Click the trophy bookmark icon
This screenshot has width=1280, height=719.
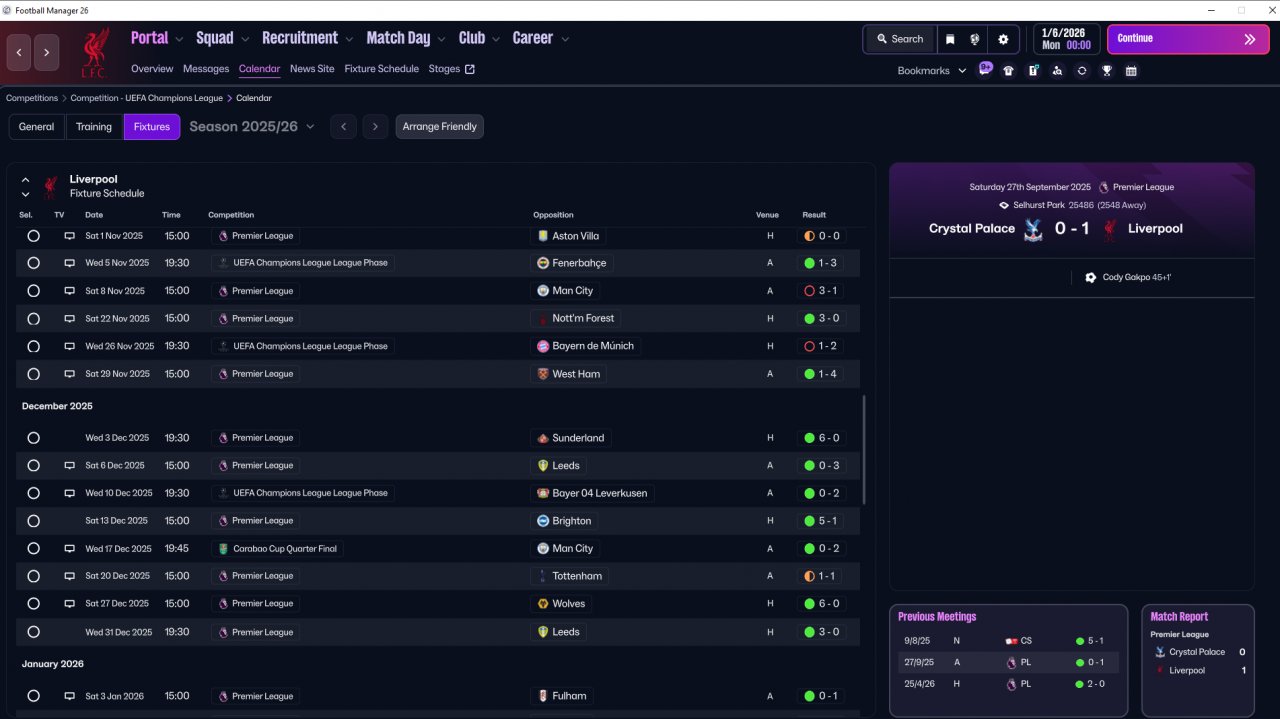pos(1107,71)
